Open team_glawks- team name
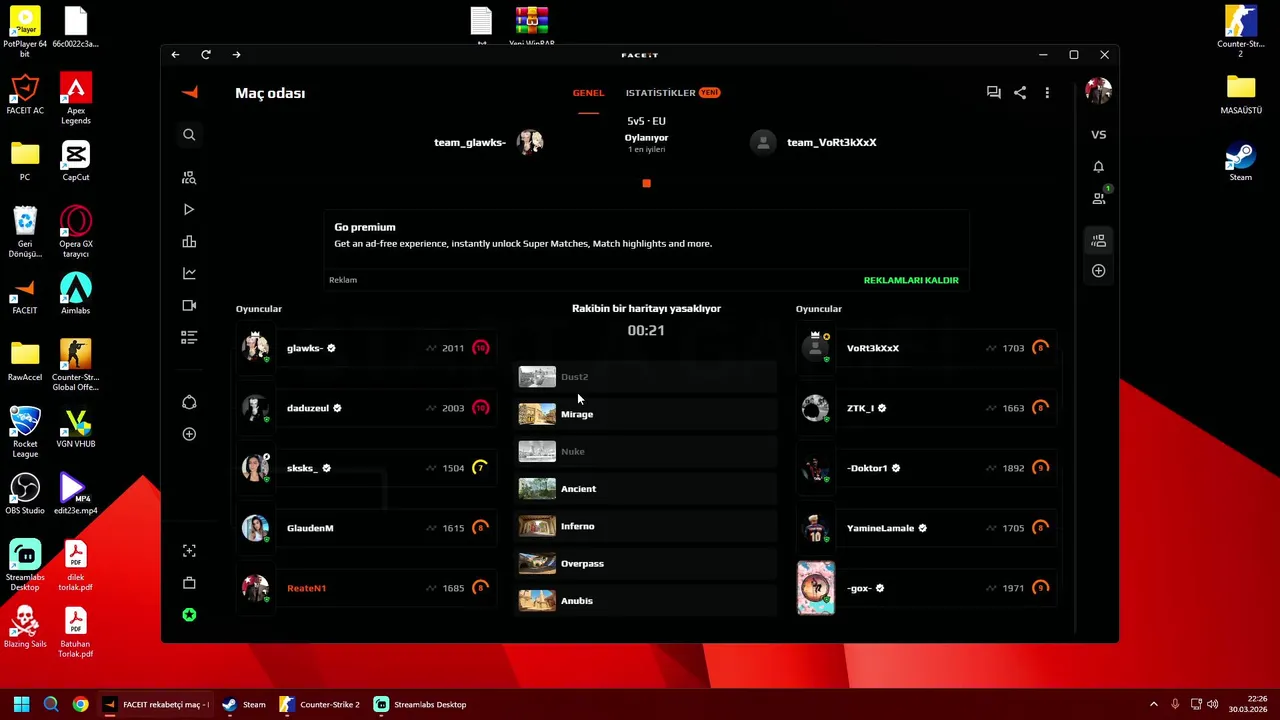Viewport: 1280px width, 720px height. coord(470,142)
